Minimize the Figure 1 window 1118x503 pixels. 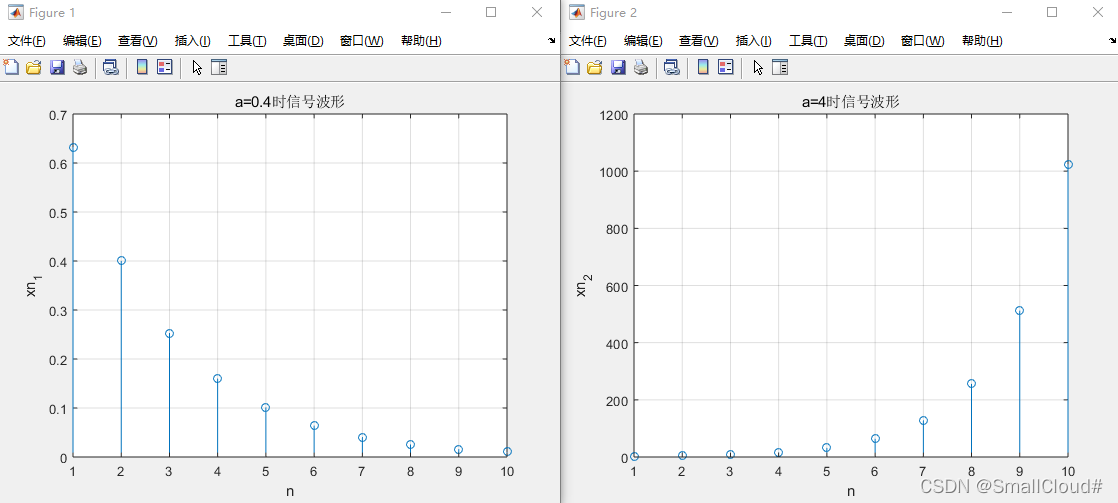(446, 12)
